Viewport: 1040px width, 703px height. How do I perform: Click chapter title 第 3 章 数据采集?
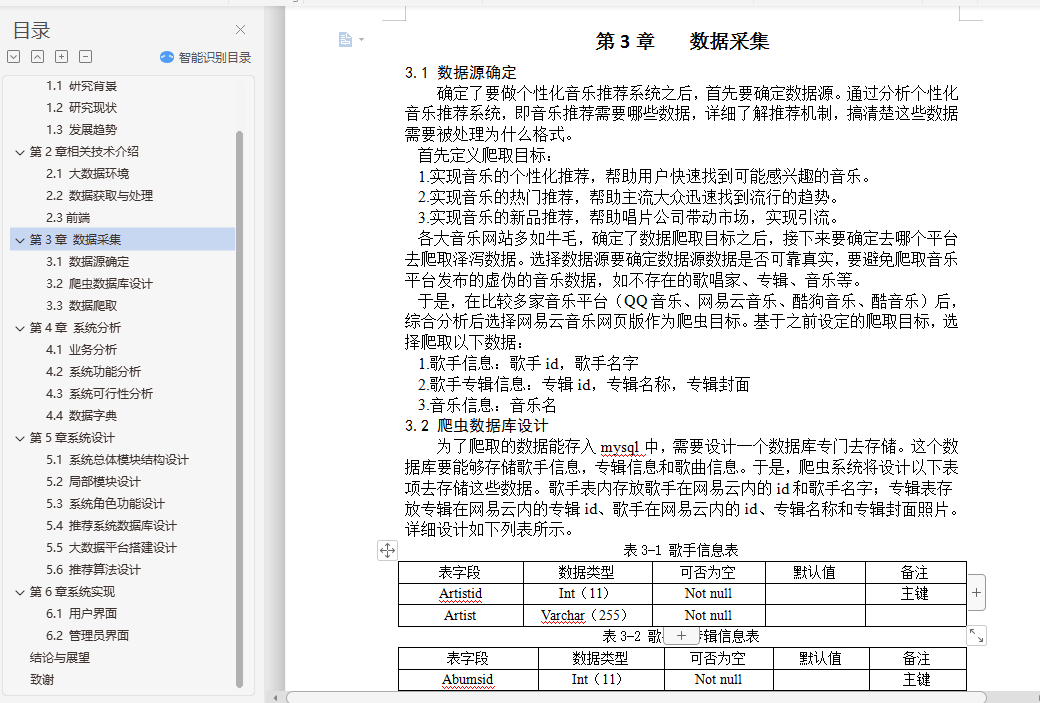point(682,41)
